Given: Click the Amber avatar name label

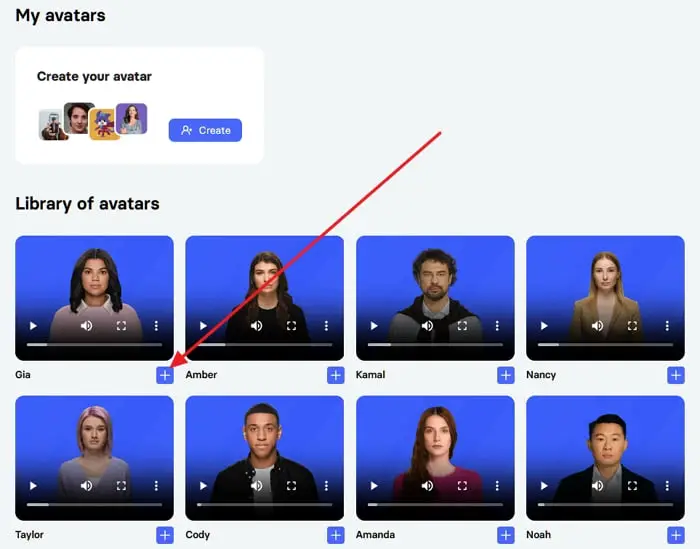Looking at the screenshot, I should 201,374.
